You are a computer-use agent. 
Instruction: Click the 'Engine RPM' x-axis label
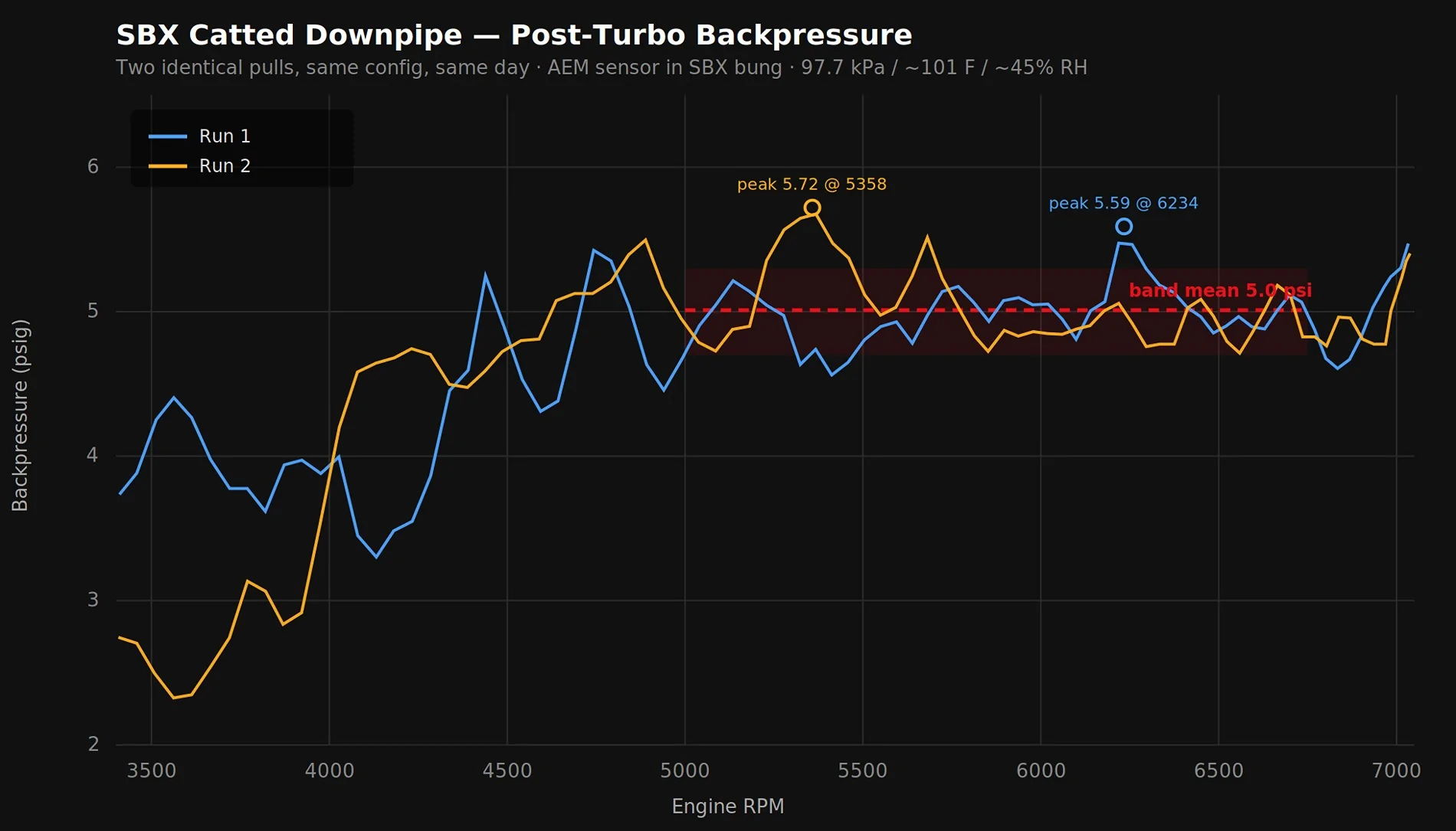pyautogui.click(x=728, y=806)
